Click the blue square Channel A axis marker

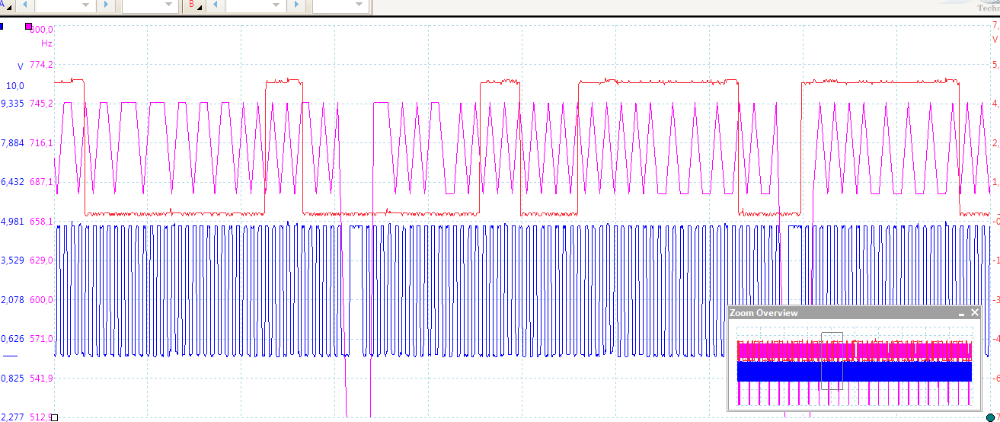(x=2, y=27)
